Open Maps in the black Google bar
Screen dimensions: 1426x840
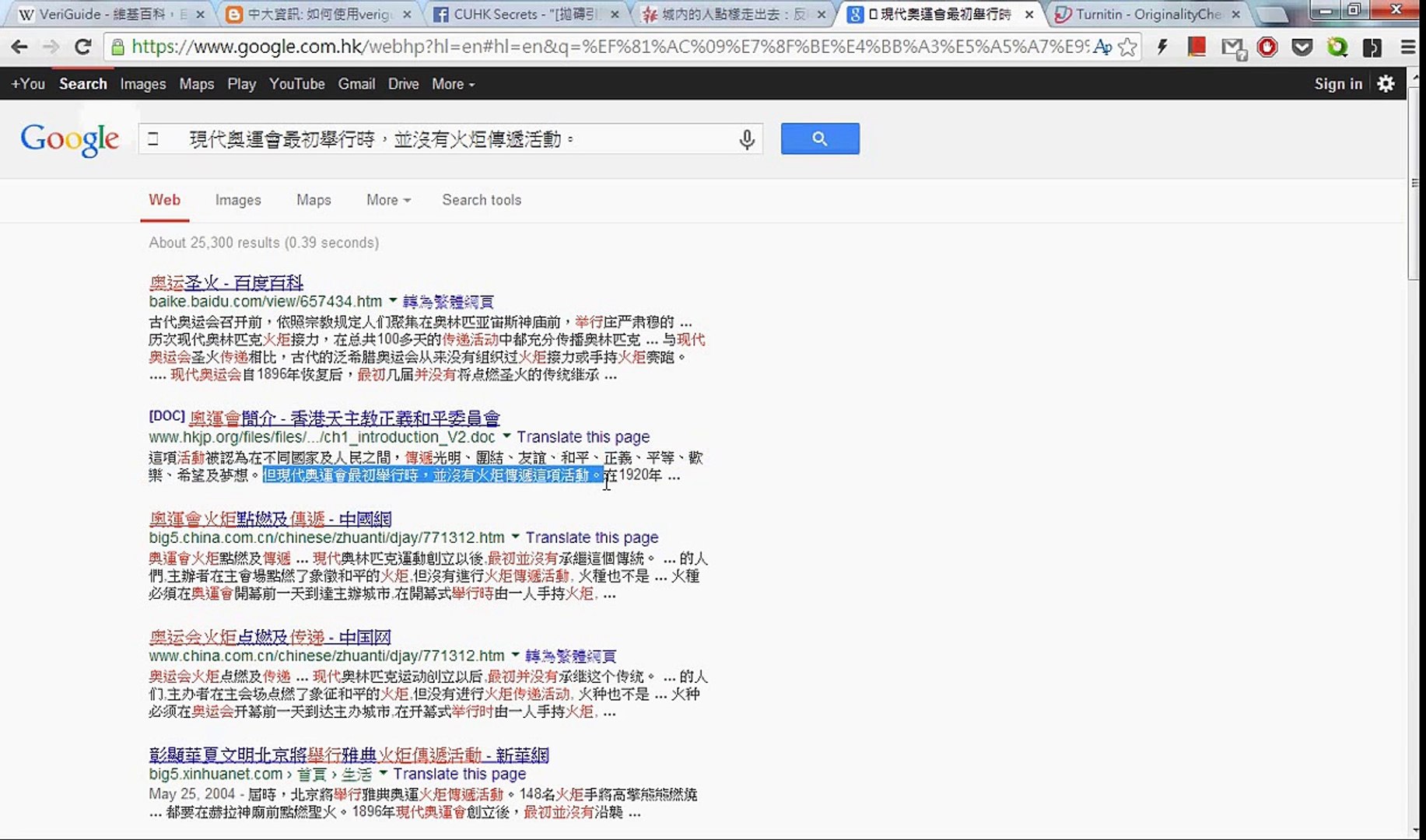pos(197,84)
